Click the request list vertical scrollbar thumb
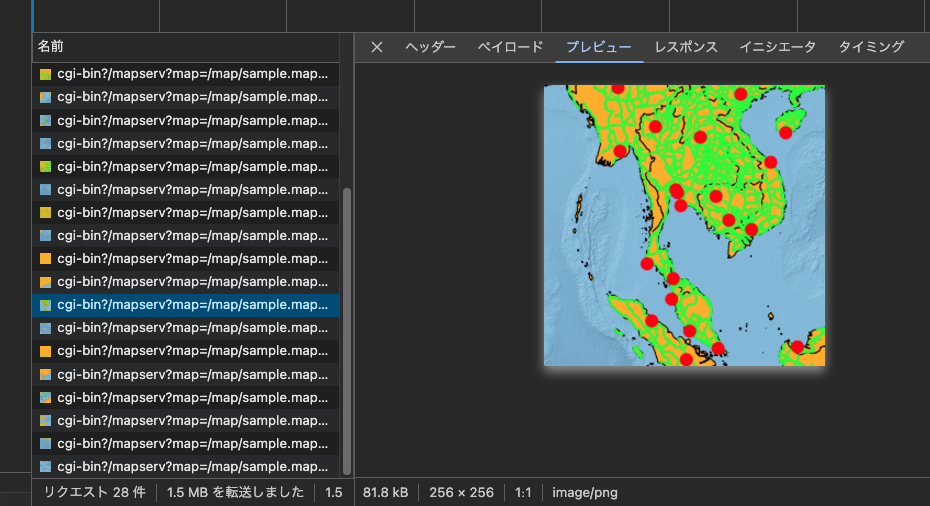Viewport: 930px width, 506px height. click(x=347, y=330)
